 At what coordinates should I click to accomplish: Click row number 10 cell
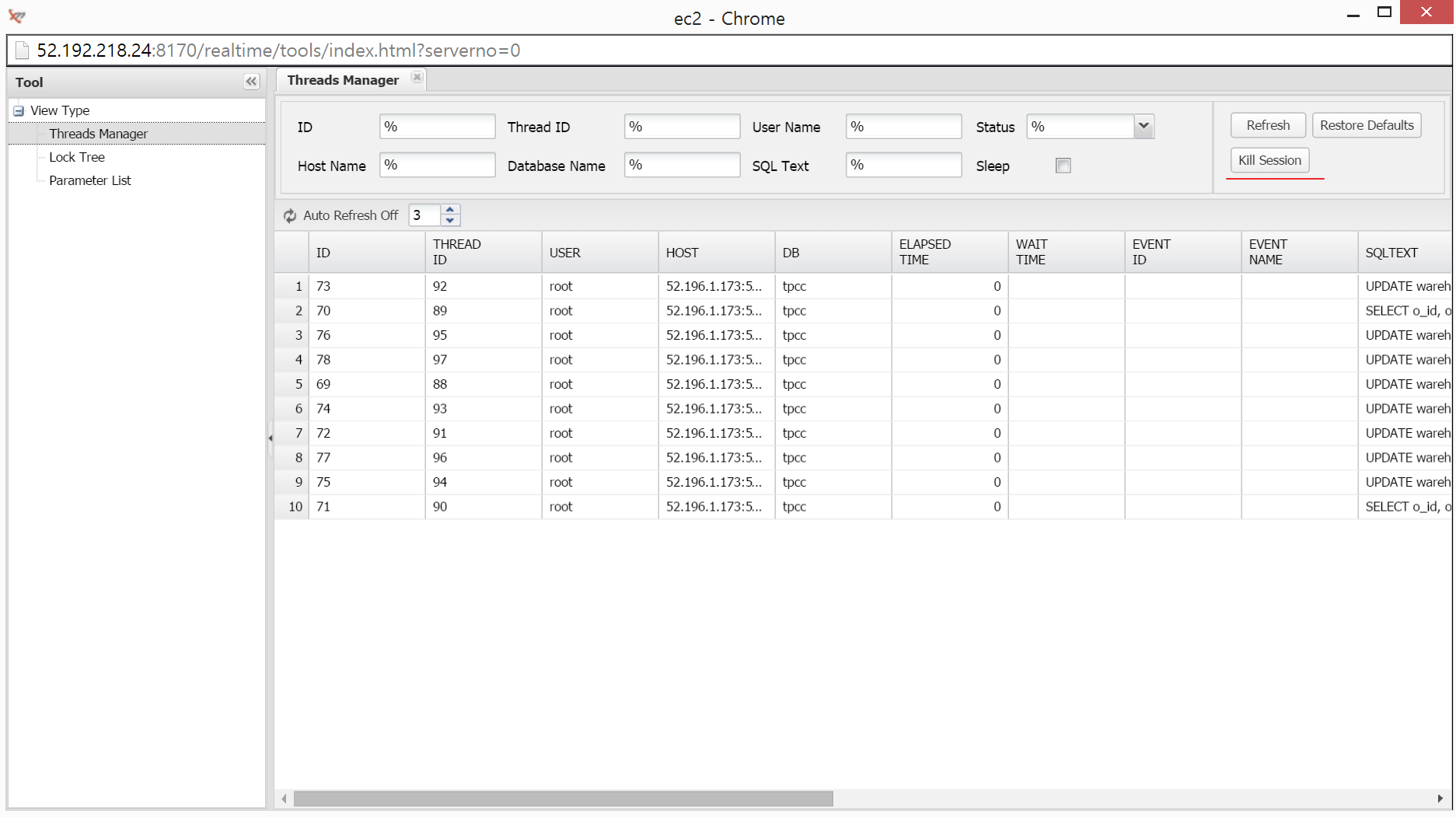tap(292, 507)
